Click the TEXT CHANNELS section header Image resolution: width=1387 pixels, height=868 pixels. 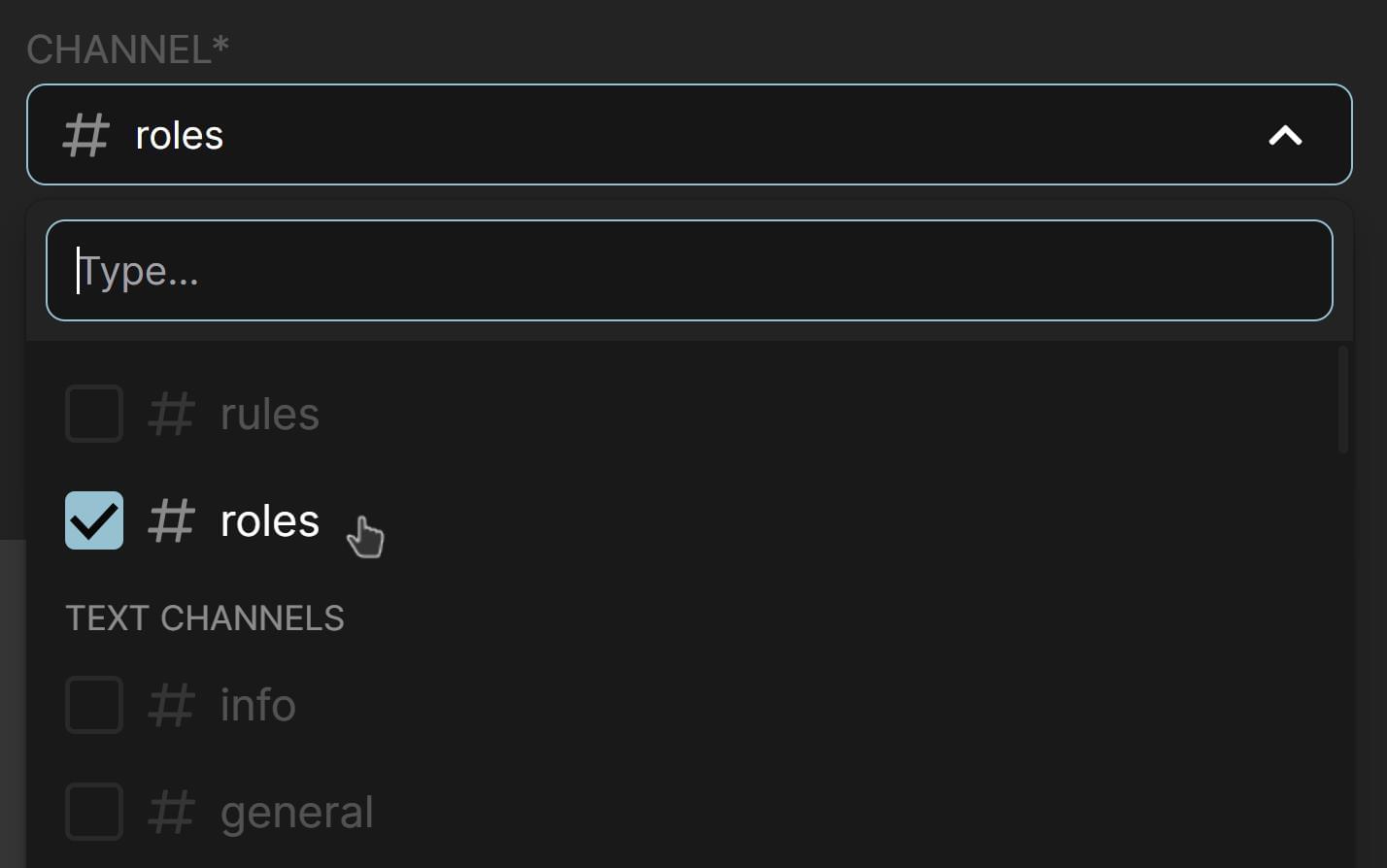tap(205, 618)
